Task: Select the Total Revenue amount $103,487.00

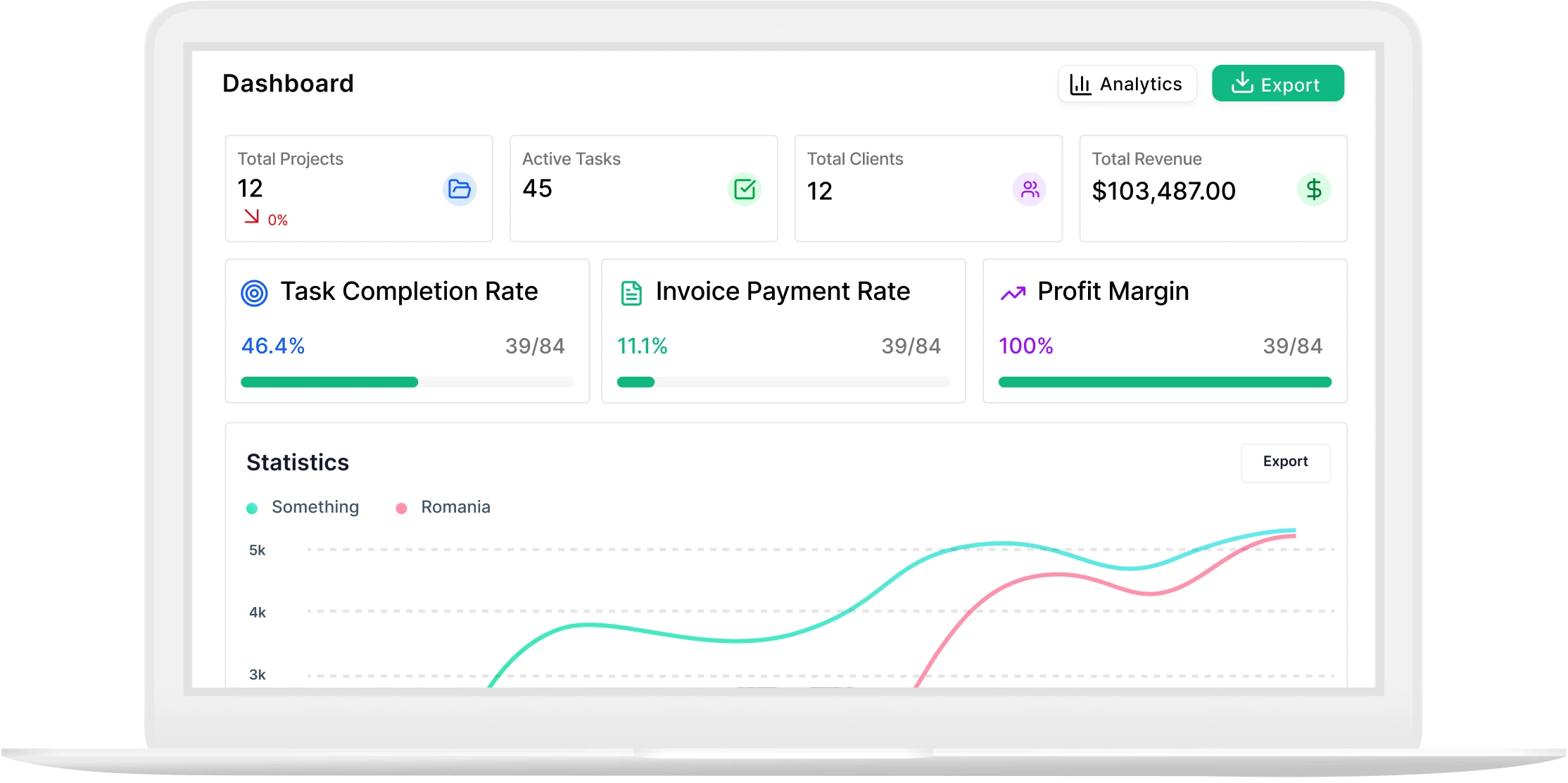Action: click(x=1163, y=191)
